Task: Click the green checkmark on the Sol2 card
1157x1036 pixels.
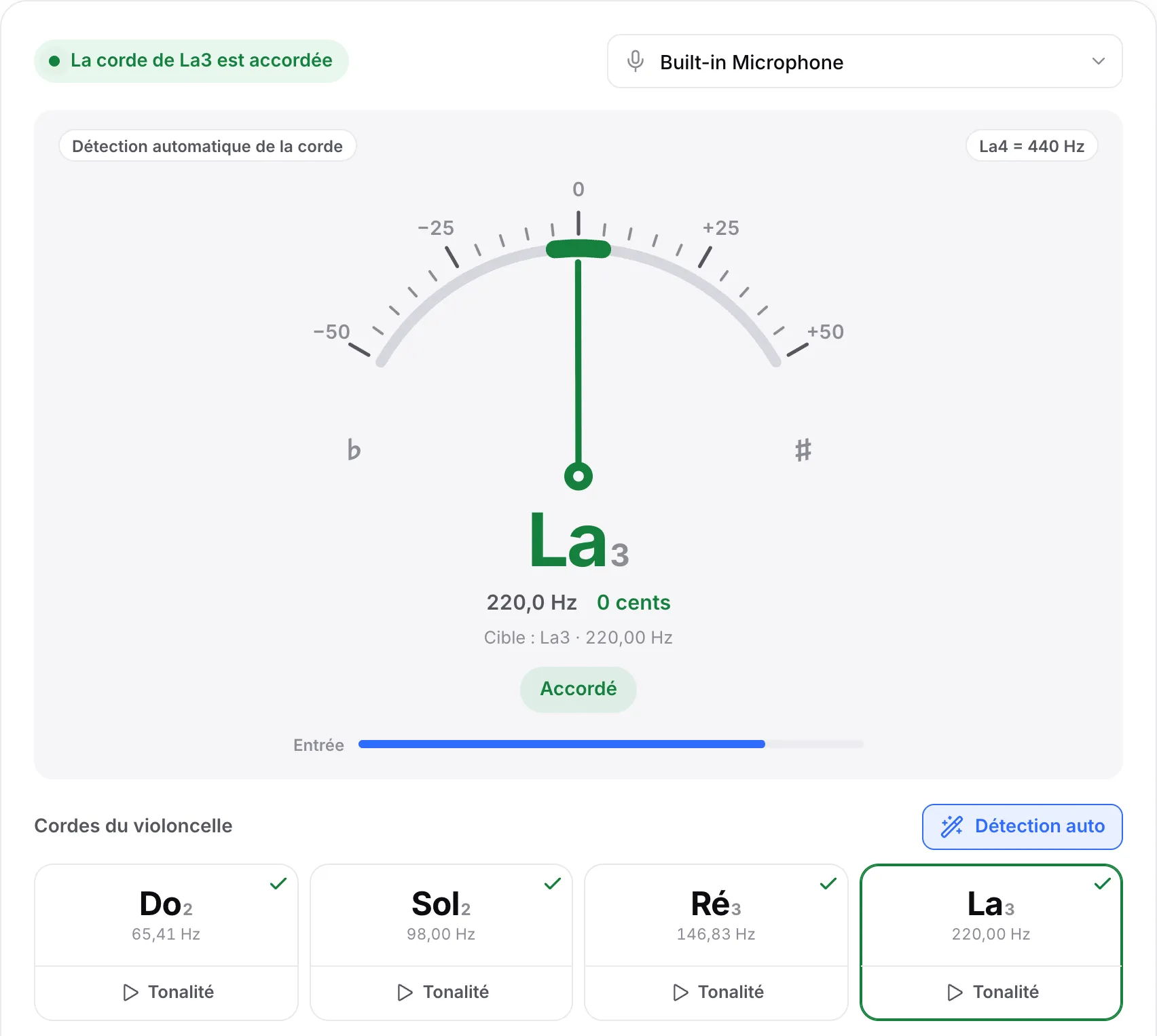Action: 553,883
